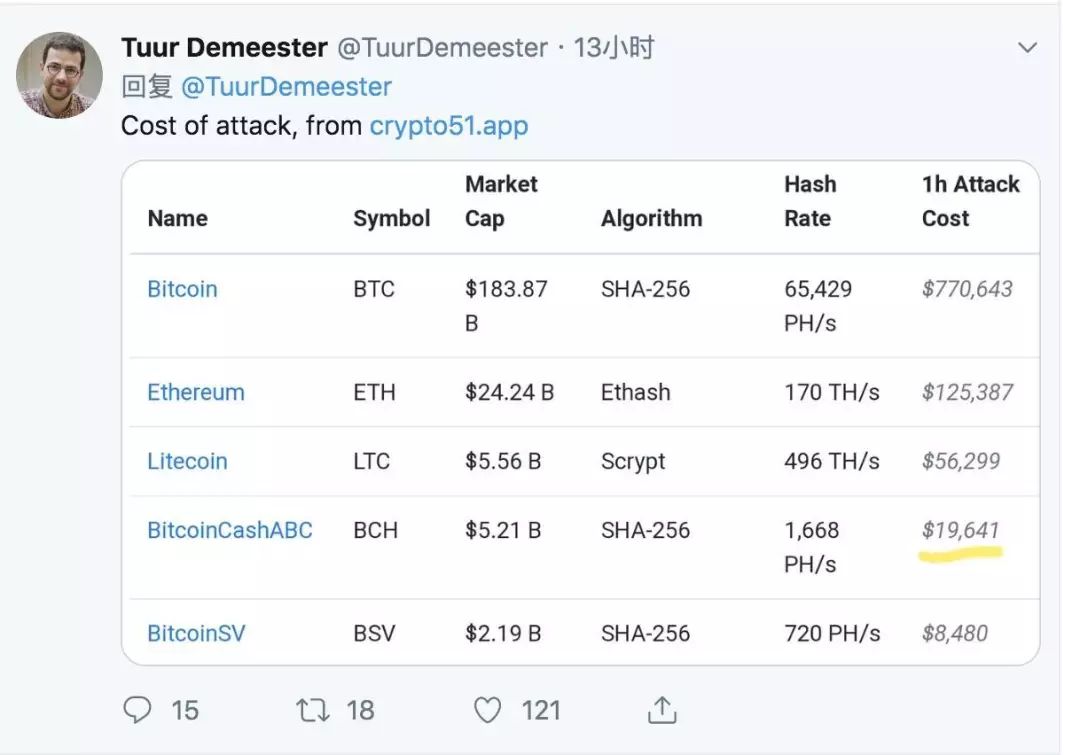Open the Litecoin coin link

tap(187, 461)
